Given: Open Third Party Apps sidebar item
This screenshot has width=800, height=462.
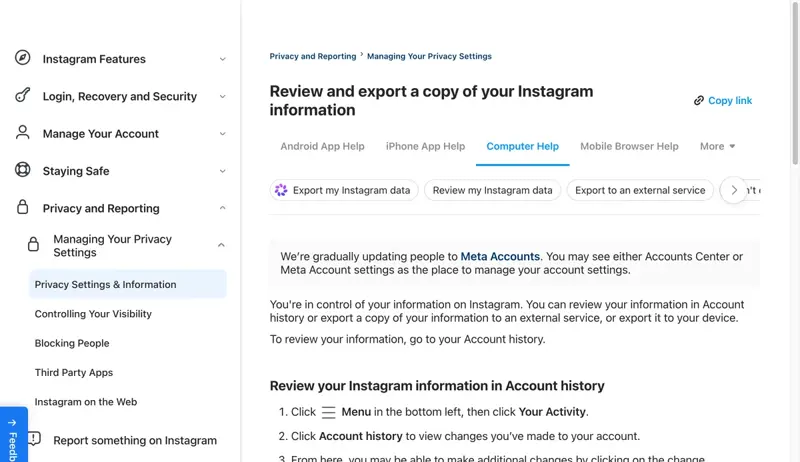Looking at the screenshot, I should point(74,373).
